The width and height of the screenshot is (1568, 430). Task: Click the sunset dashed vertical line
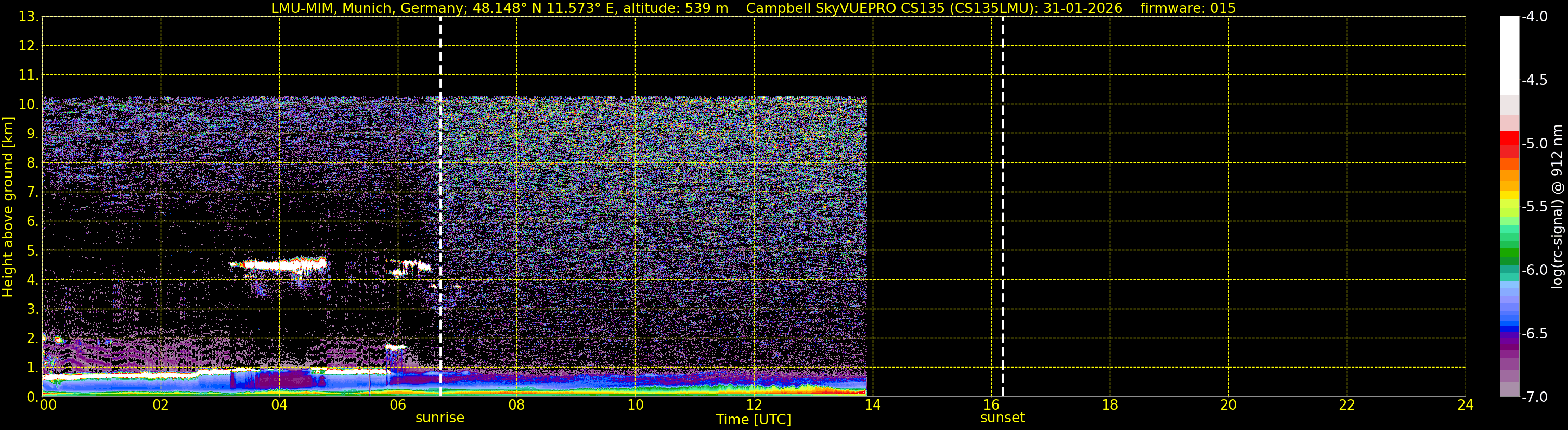coord(1003,207)
